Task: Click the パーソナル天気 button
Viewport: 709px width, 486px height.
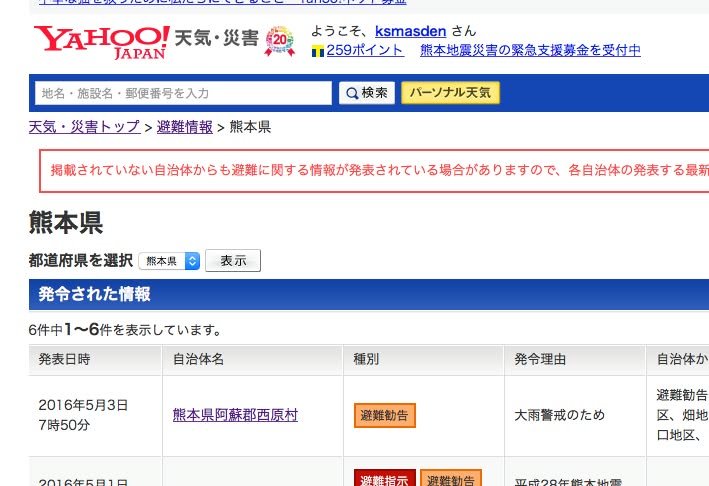Action: click(x=450, y=93)
